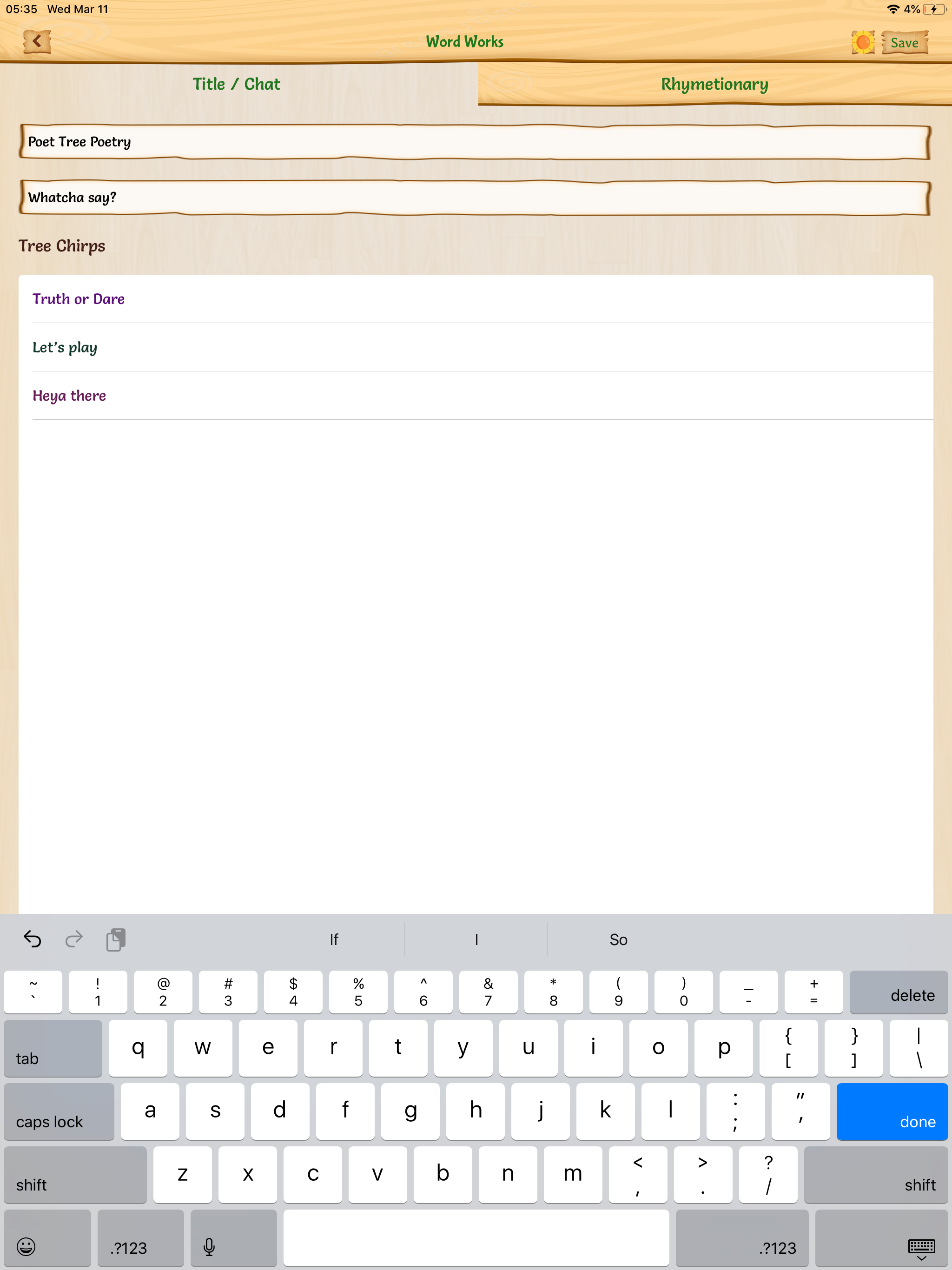Viewport: 952px width, 1270px height.
Task: Tap the tab key
Action: [53, 1048]
